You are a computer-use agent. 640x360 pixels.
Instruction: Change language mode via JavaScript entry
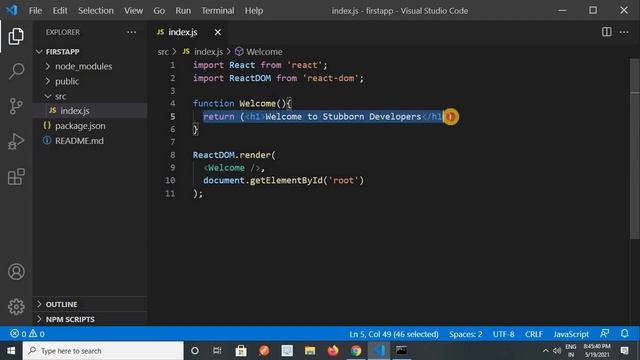click(571, 334)
